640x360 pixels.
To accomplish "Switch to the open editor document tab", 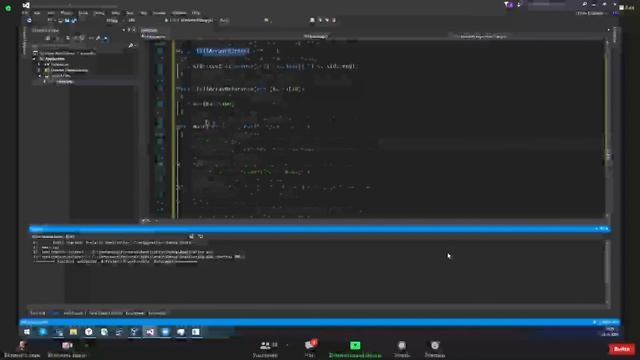I will point(149,30).
